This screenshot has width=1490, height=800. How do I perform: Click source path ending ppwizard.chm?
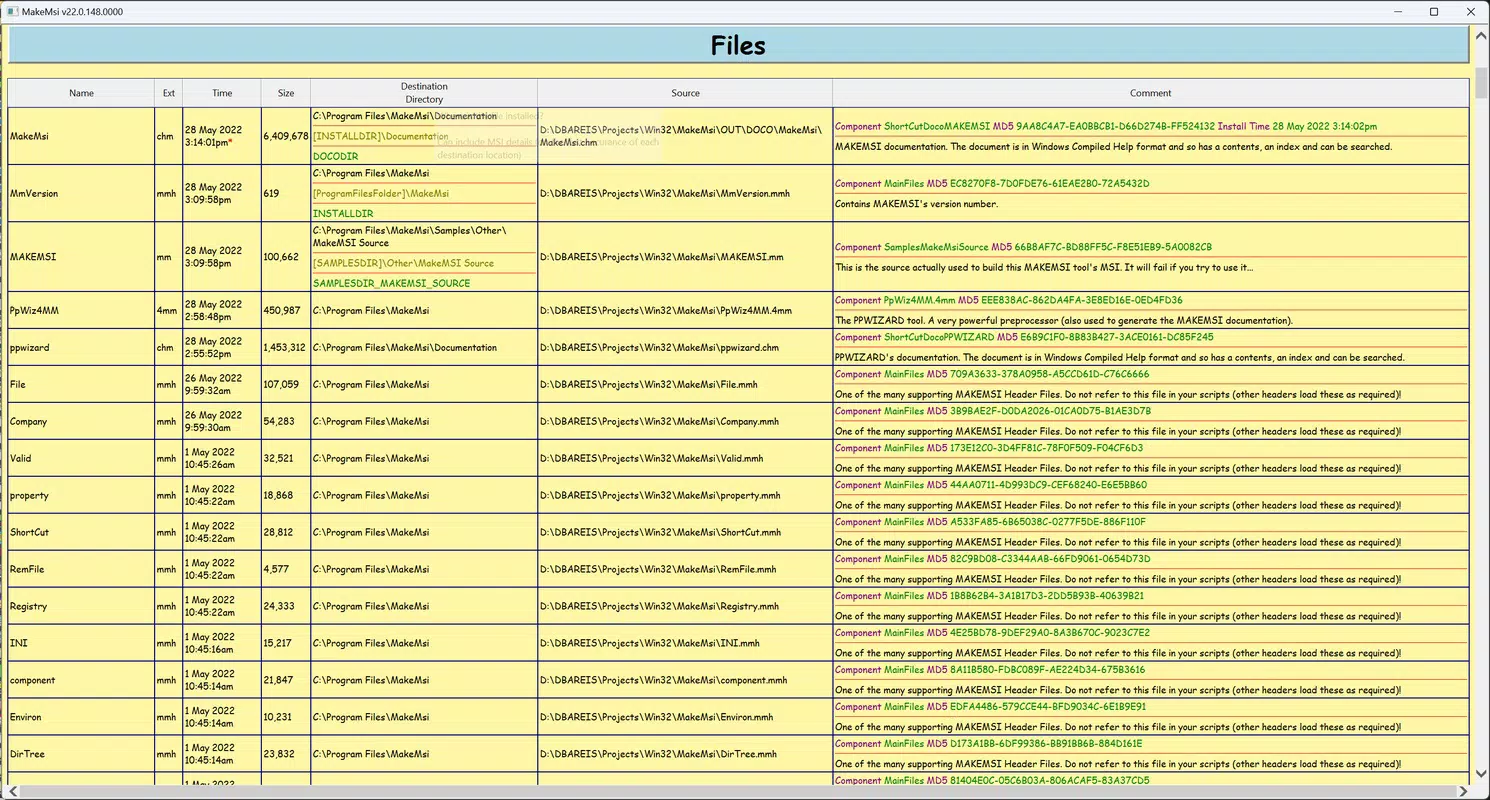click(661, 347)
